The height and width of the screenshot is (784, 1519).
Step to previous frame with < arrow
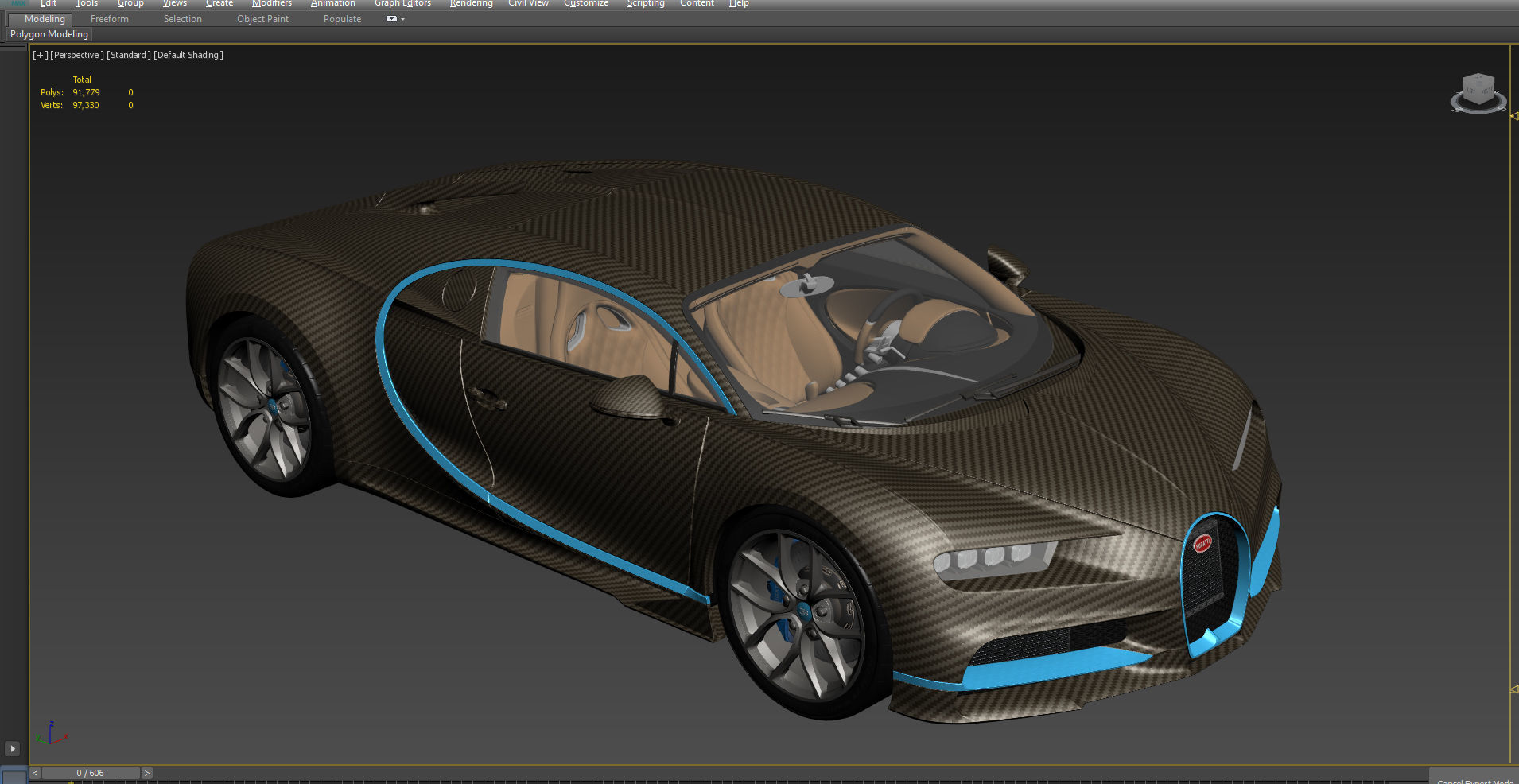pyautogui.click(x=35, y=773)
